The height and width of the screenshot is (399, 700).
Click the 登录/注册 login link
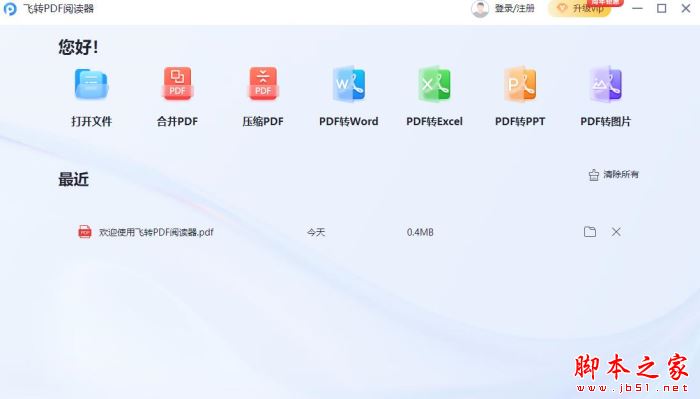click(x=514, y=8)
